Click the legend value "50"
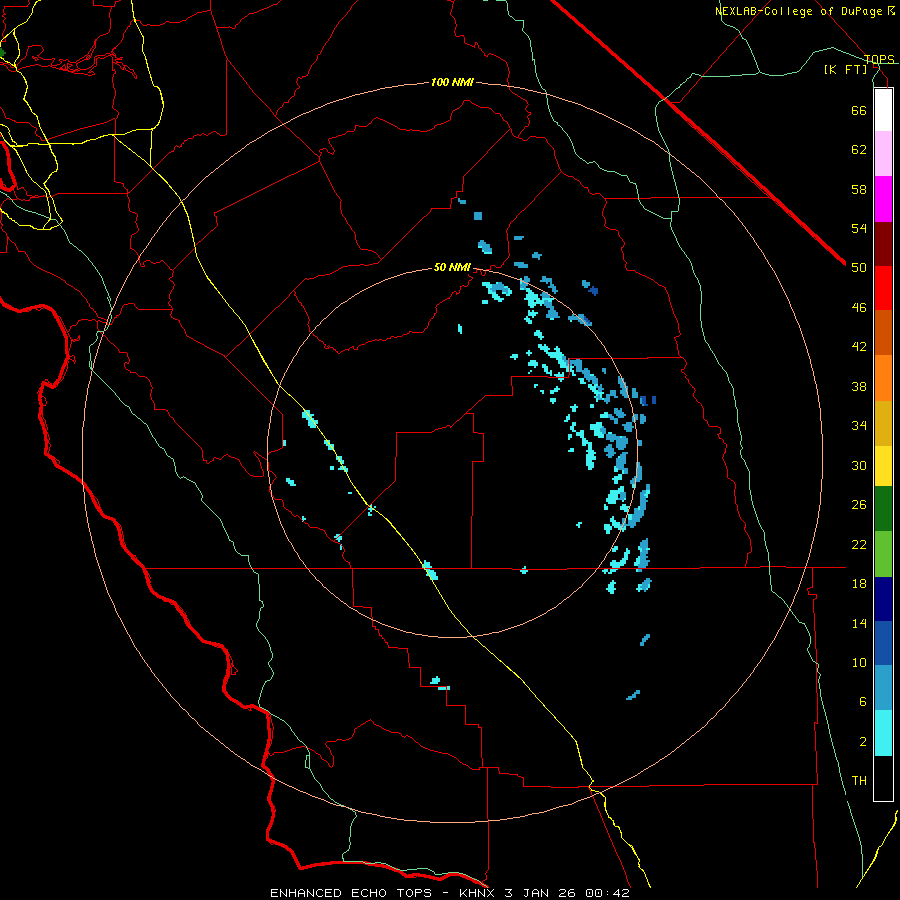 859,267
